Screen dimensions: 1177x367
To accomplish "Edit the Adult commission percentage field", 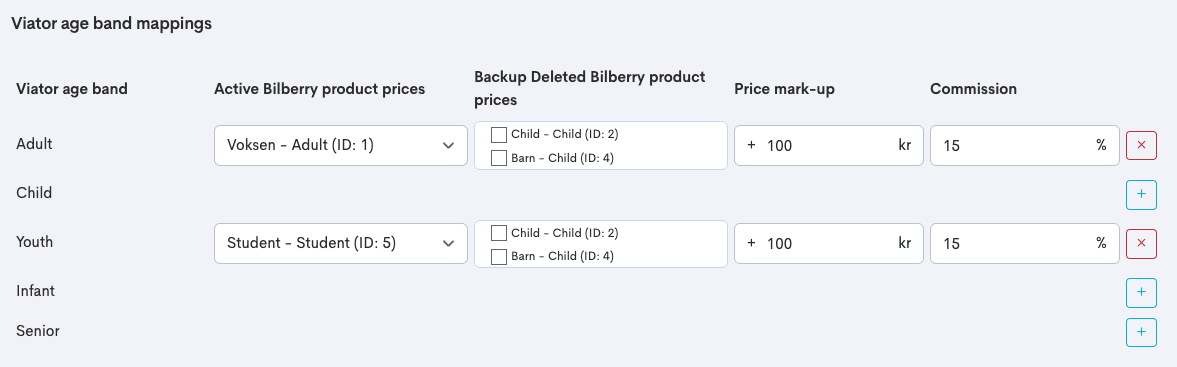I will click(1025, 145).
